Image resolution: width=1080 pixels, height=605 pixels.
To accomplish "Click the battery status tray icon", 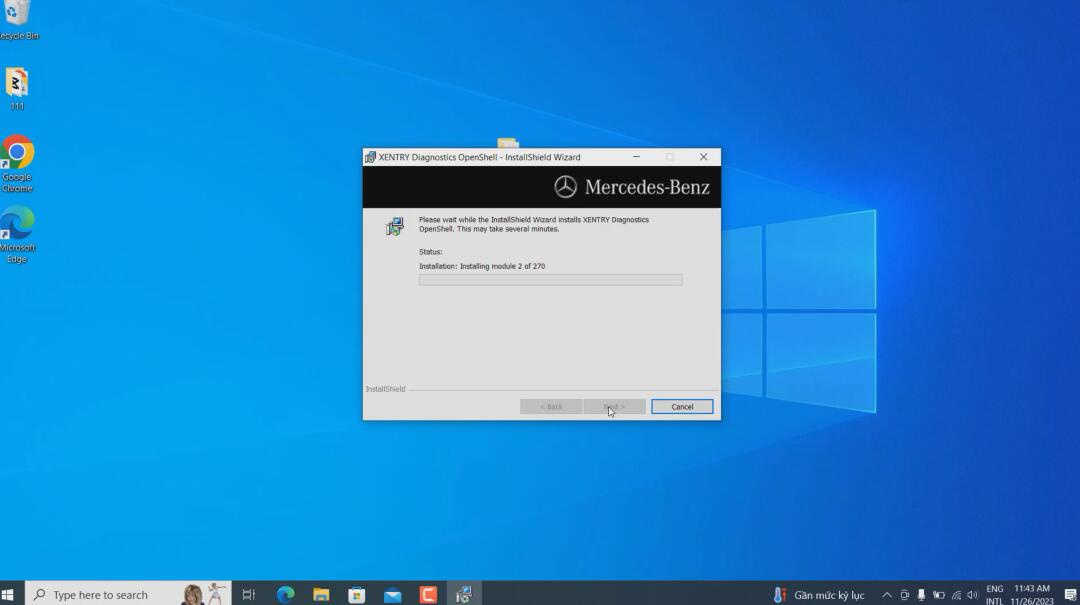I will pyautogui.click(x=938, y=595).
